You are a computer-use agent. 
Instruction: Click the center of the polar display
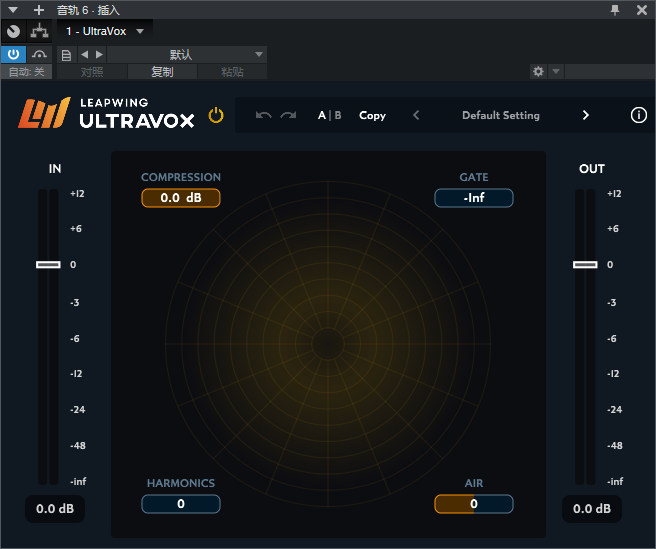tap(328, 344)
